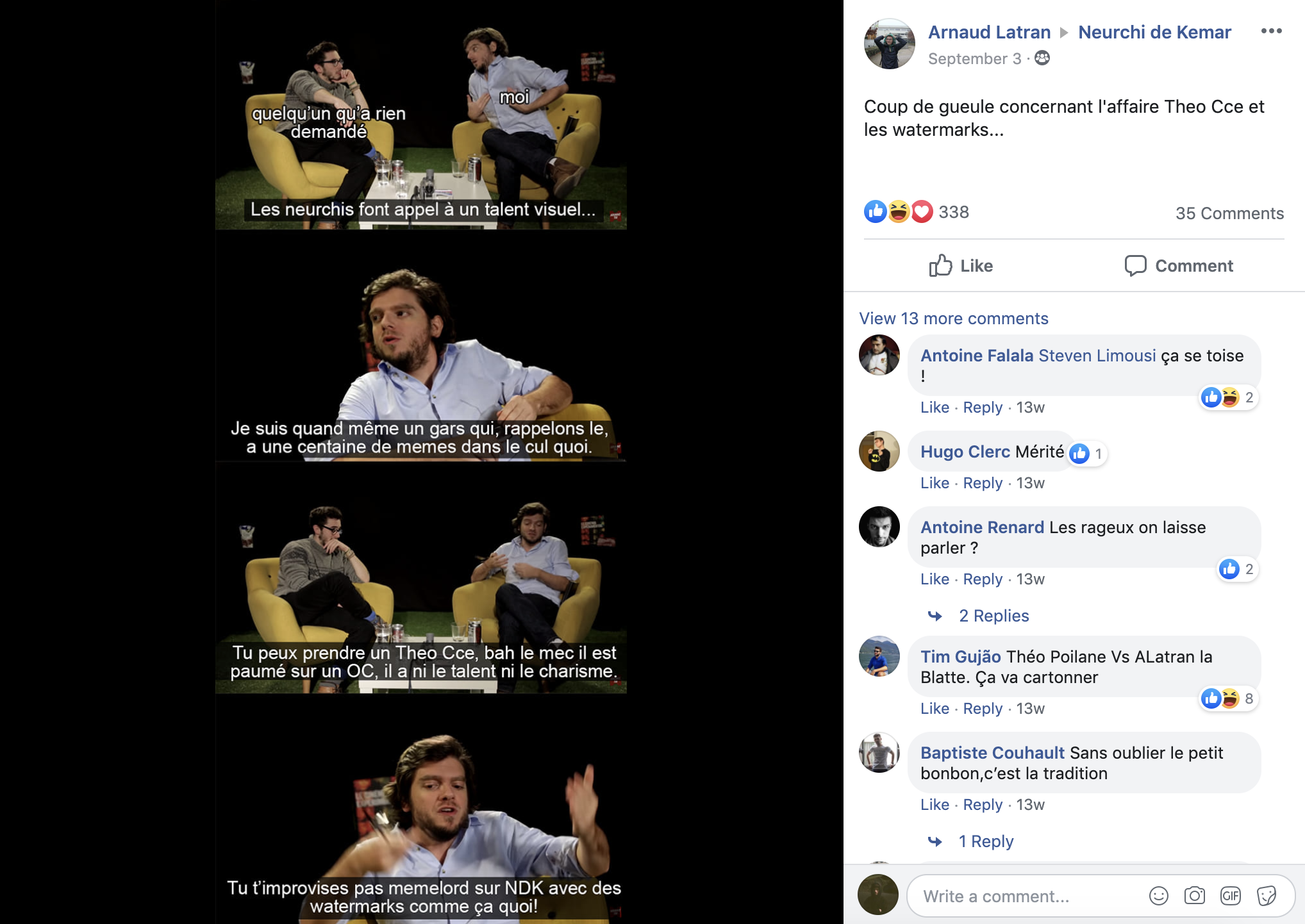This screenshot has height=924, width=1305.
Task: Attach a photo using the camera icon
Action: tap(1194, 896)
